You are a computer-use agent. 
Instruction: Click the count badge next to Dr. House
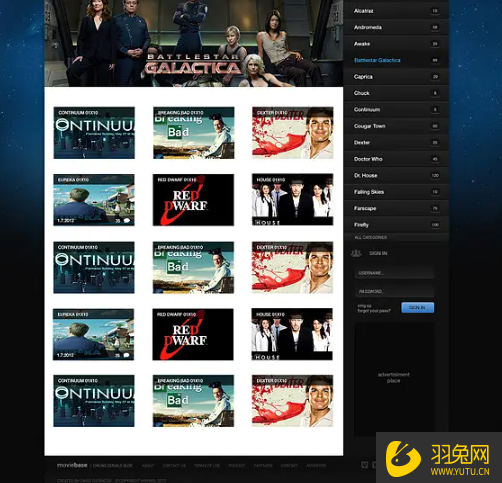(x=435, y=175)
